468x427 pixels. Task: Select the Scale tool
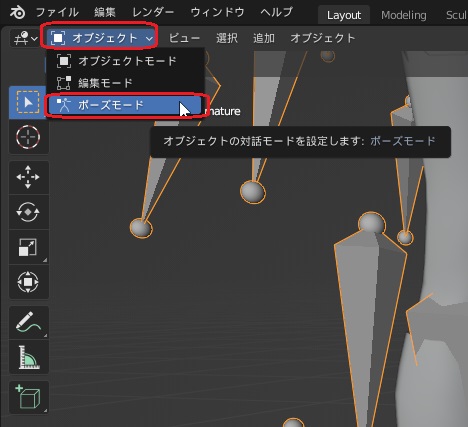click(28, 247)
